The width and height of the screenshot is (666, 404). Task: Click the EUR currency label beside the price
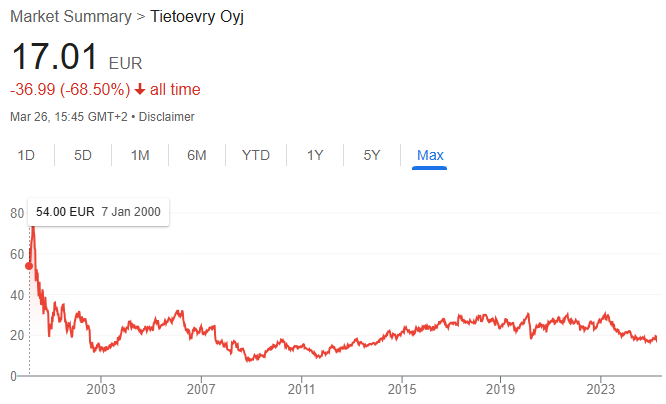point(125,64)
